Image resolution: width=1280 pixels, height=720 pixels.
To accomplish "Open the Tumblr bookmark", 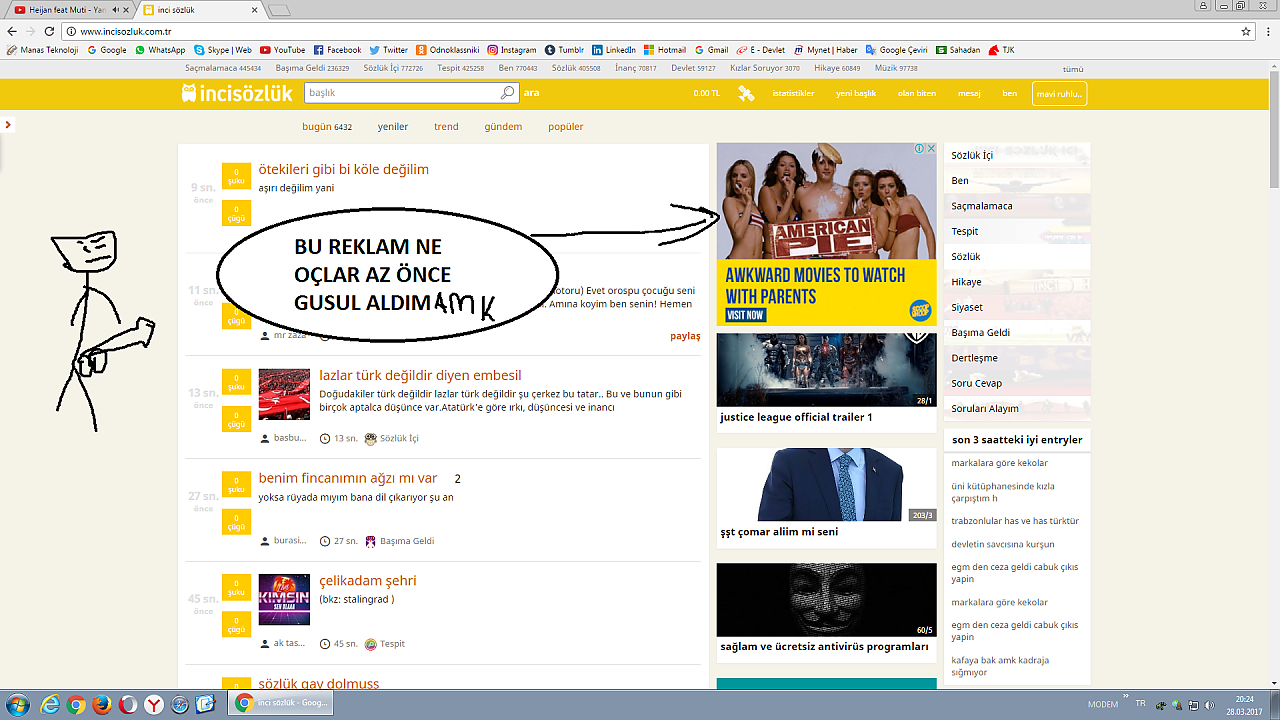I will coord(564,50).
